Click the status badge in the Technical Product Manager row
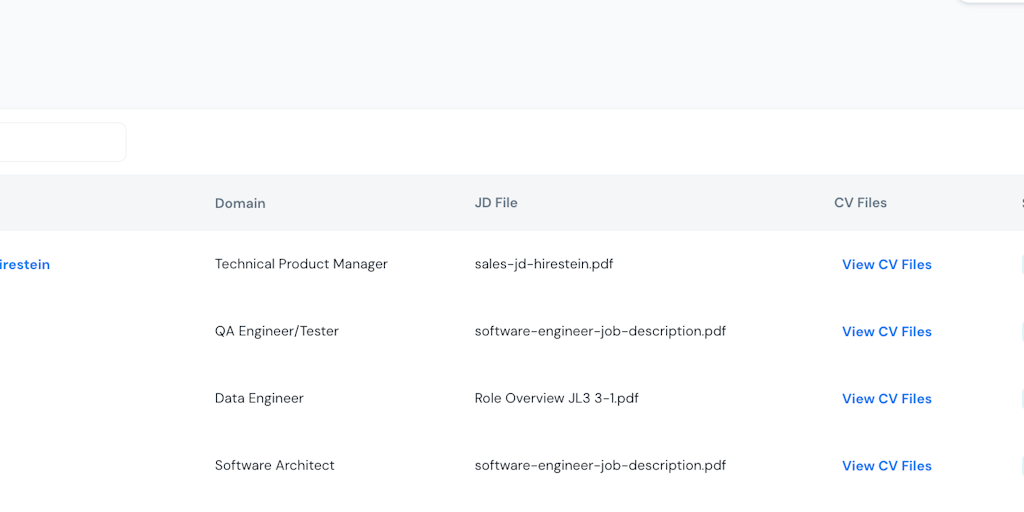The height and width of the screenshot is (512, 1024). pyautogui.click(x=1021, y=265)
